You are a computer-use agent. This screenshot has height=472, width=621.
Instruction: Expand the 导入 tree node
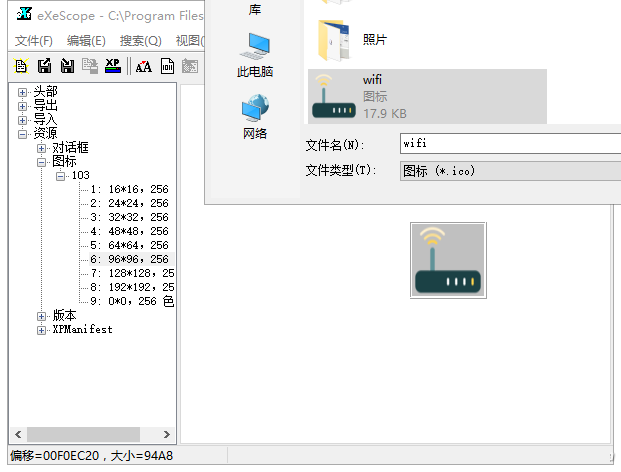coord(22,120)
